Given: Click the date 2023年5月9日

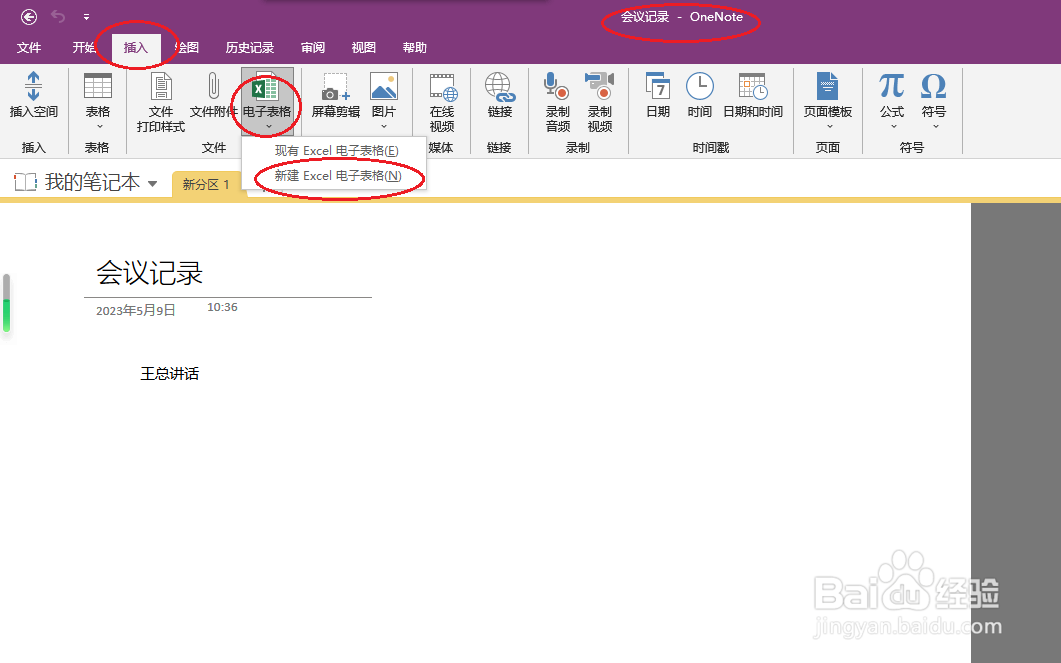Looking at the screenshot, I should [135, 311].
